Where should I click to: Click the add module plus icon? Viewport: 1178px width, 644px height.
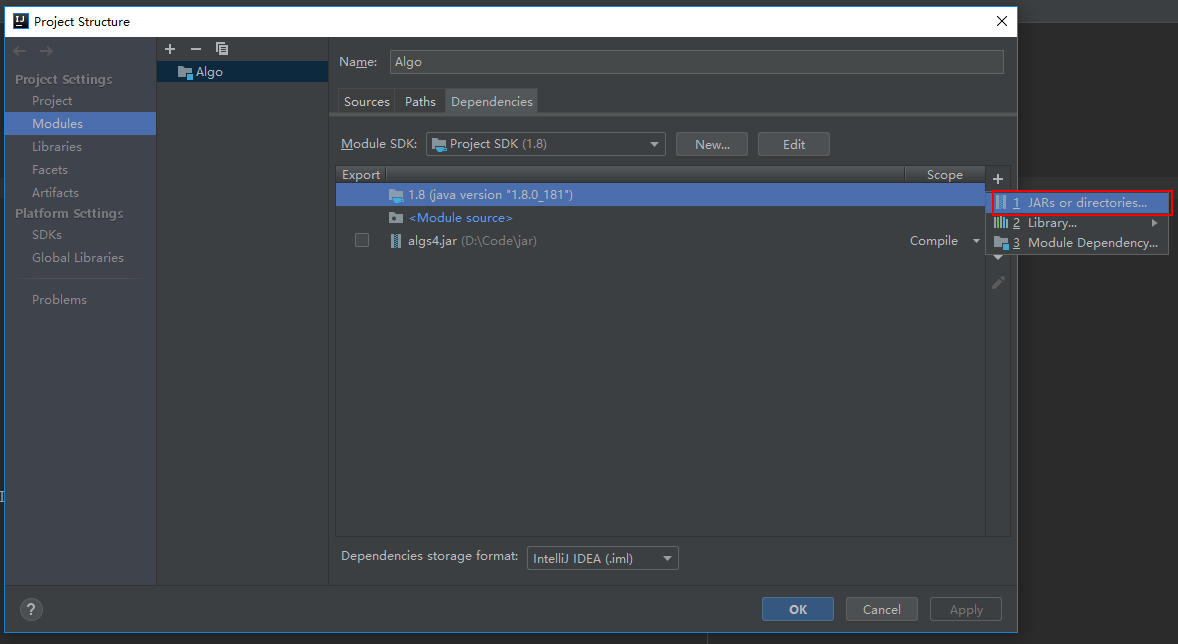tap(170, 49)
